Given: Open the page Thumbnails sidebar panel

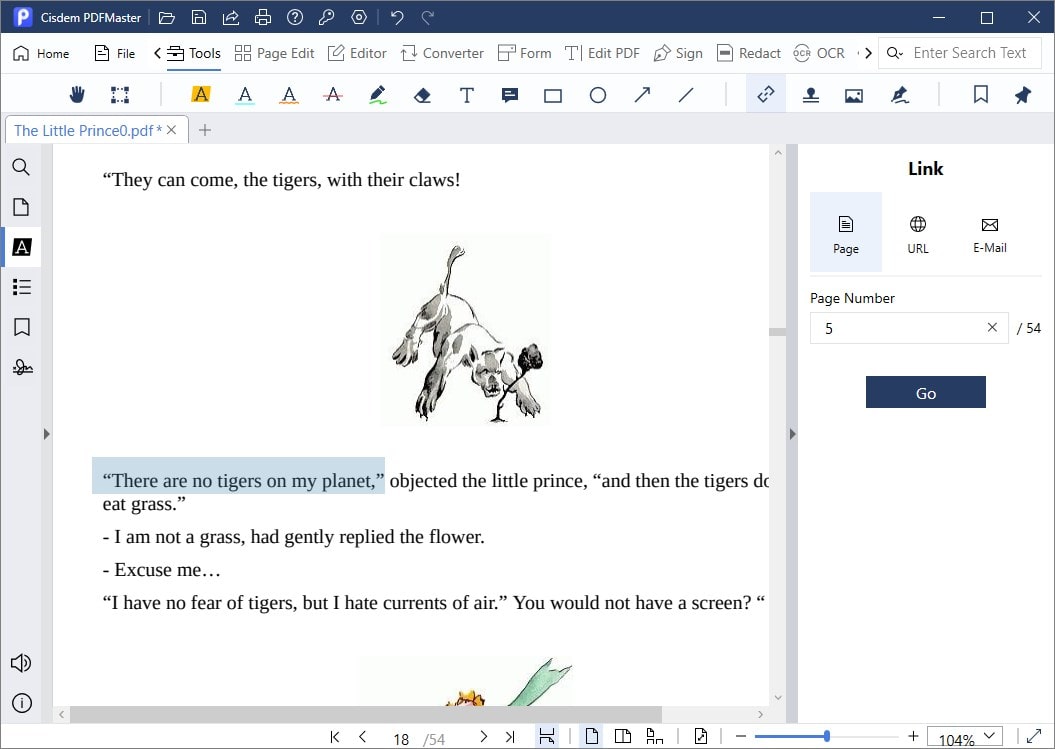Looking at the screenshot, I should [22, 207].
